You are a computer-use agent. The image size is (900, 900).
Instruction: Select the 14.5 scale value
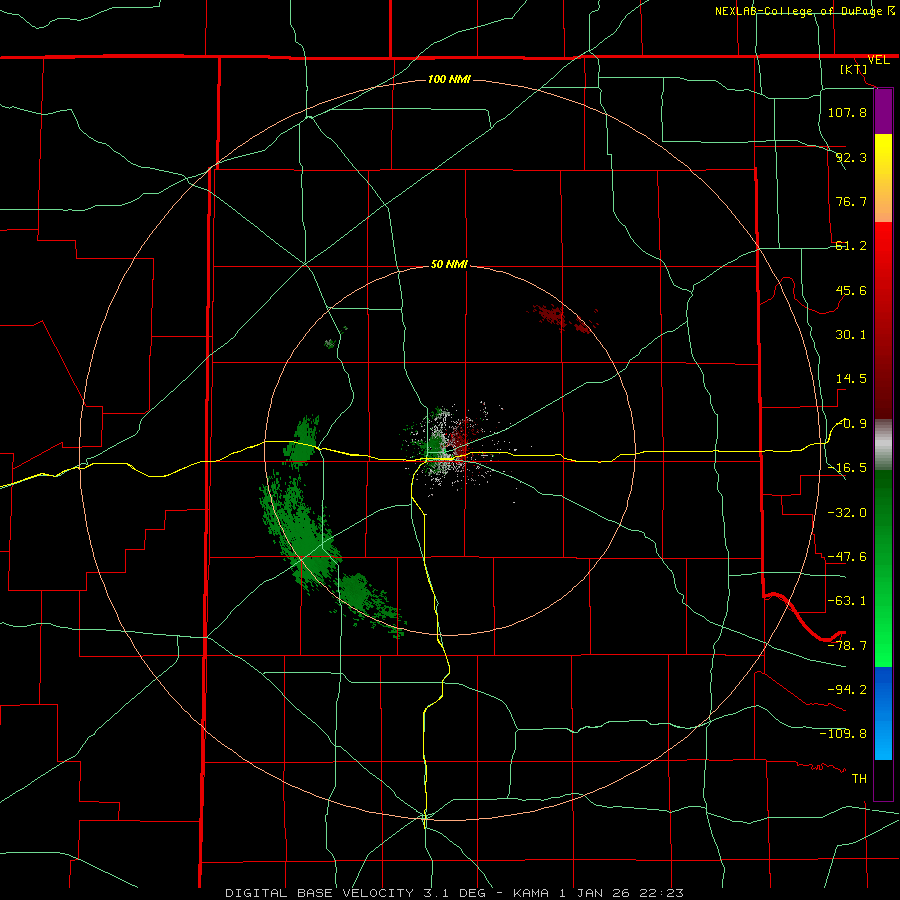(x=851, y=379)
